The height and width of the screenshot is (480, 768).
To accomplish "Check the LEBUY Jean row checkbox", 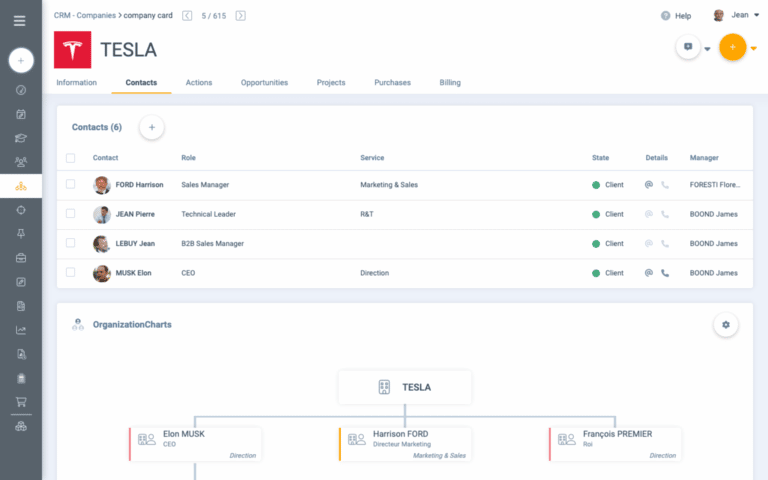I will coord(71,243).
